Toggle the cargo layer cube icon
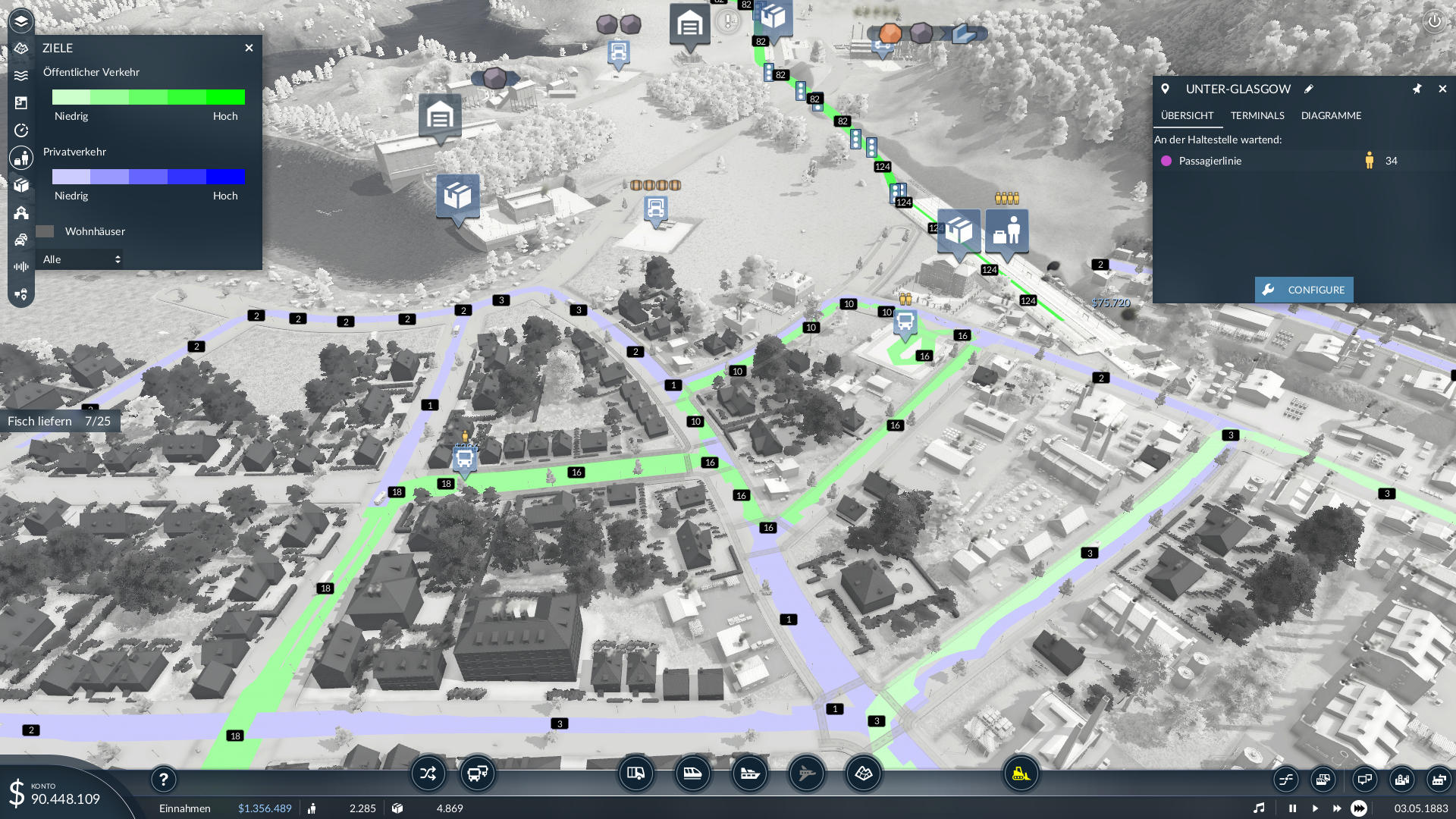1456x819 pixels. click(21, 185)
